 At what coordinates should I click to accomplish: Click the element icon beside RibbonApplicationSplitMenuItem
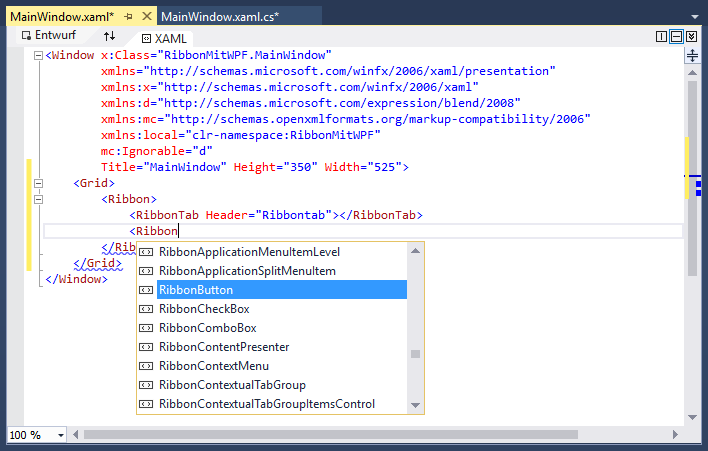[146, 271]
